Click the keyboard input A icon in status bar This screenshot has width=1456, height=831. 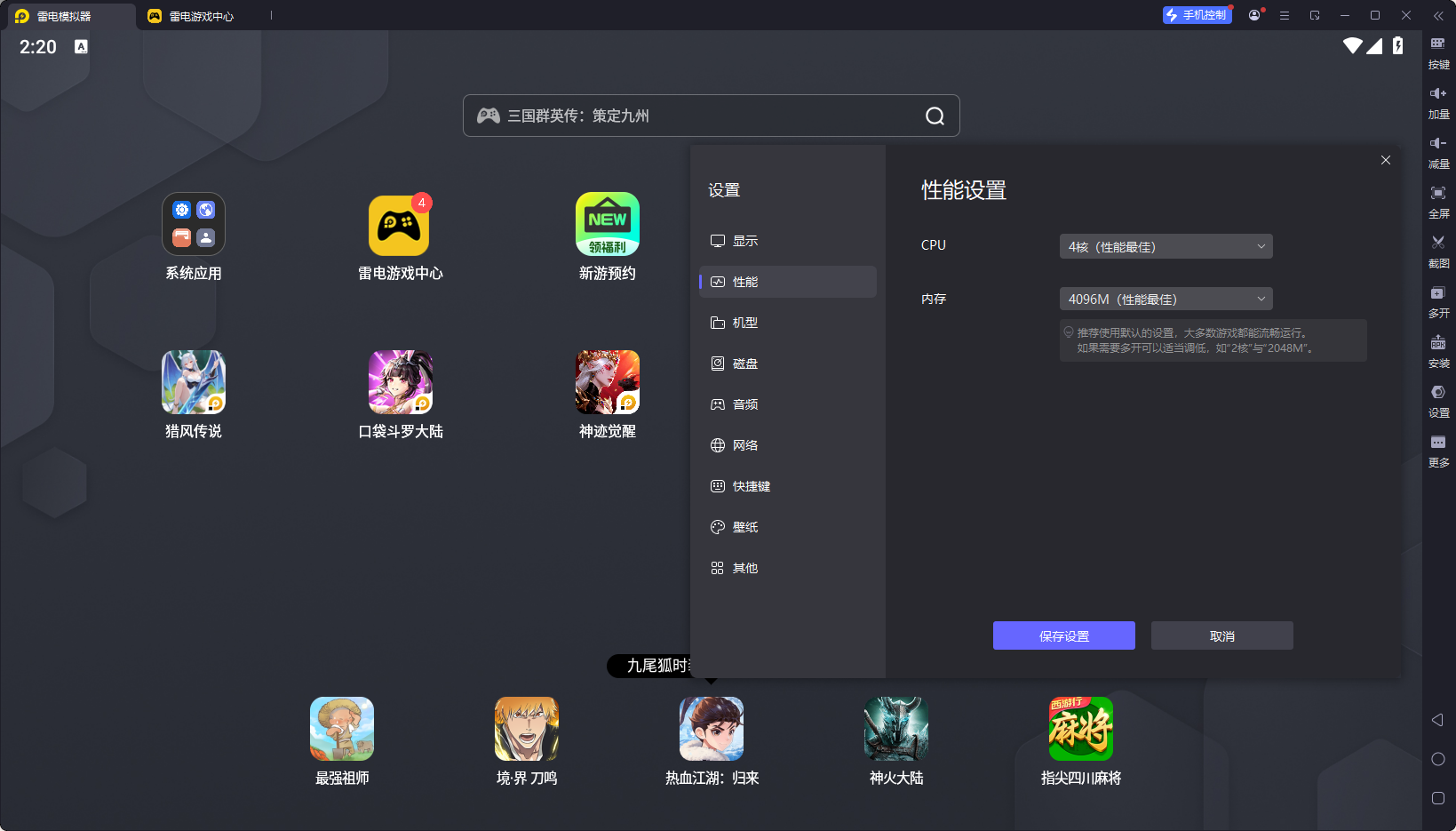click(x=81, y=46)
